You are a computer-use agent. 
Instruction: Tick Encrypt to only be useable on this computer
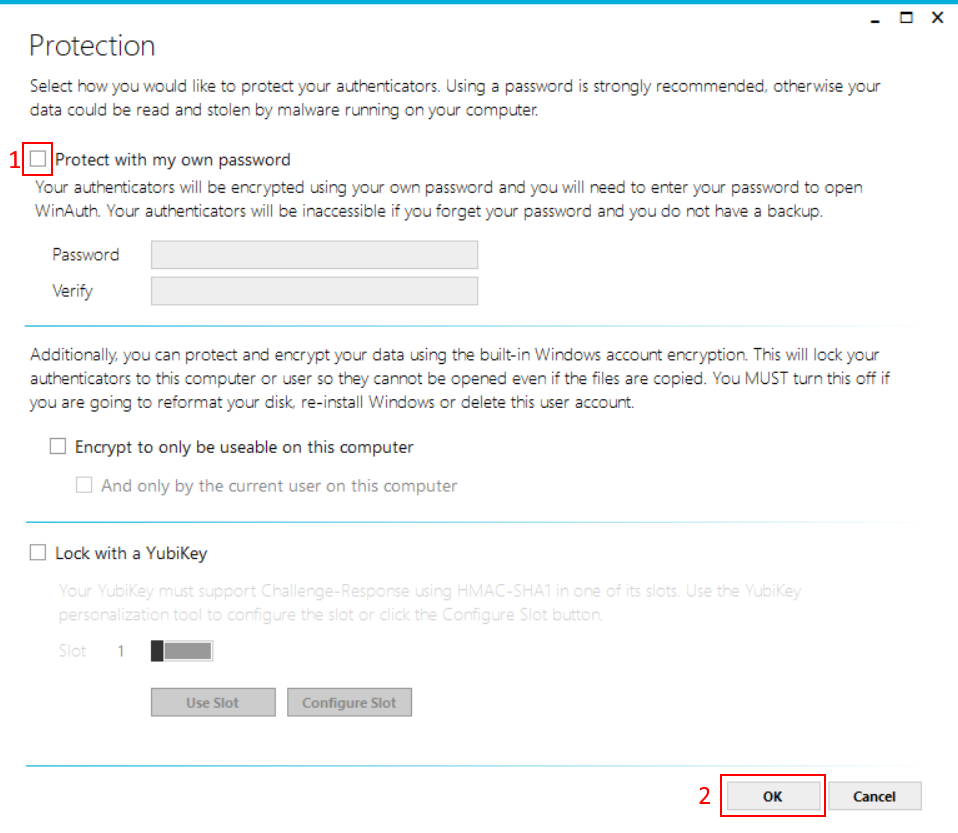pyautogui.click(x=57, y=446)
